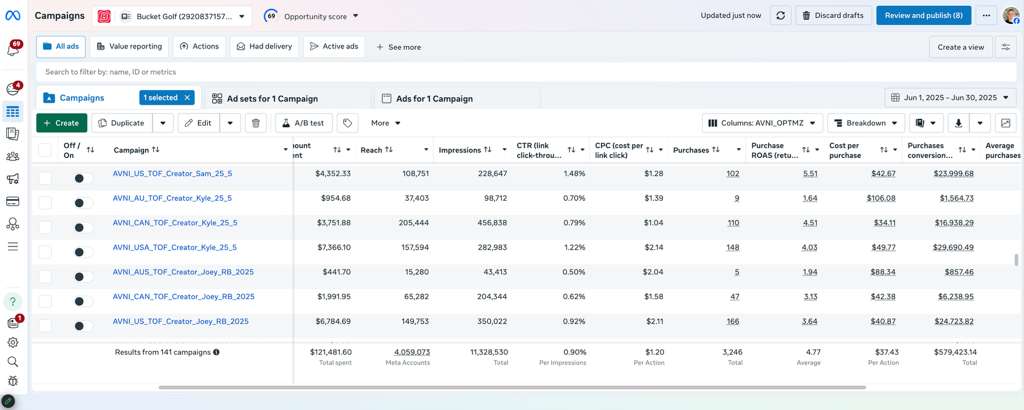Screen dimensions: 1024x410
Task: Toggle AVNI_CAN_TOF_Creator_Kyle_25_5 campaign switch
Action: pos(82,228)
